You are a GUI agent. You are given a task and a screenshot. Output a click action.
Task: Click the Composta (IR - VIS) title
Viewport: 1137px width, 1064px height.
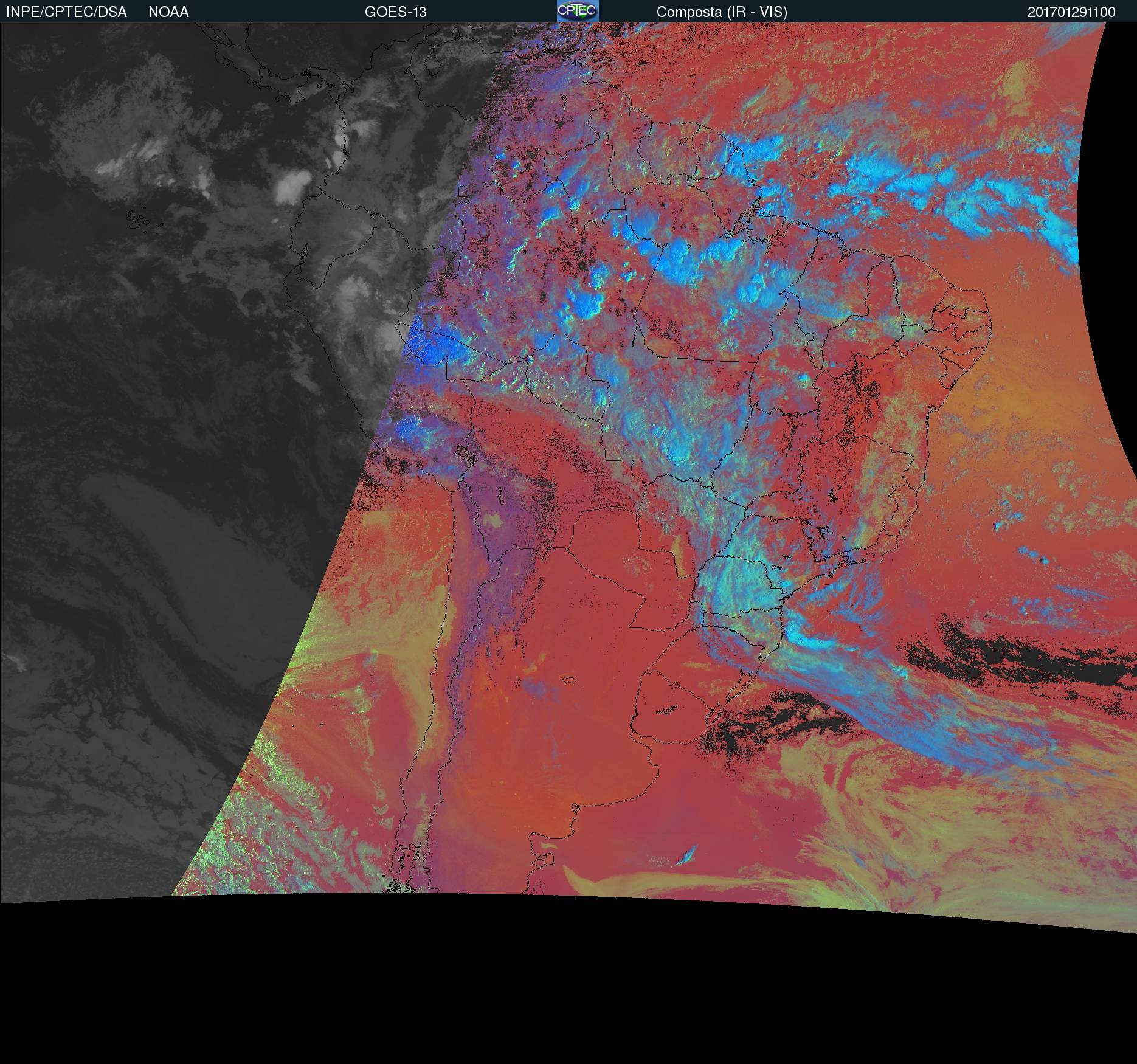pos(722,12)
